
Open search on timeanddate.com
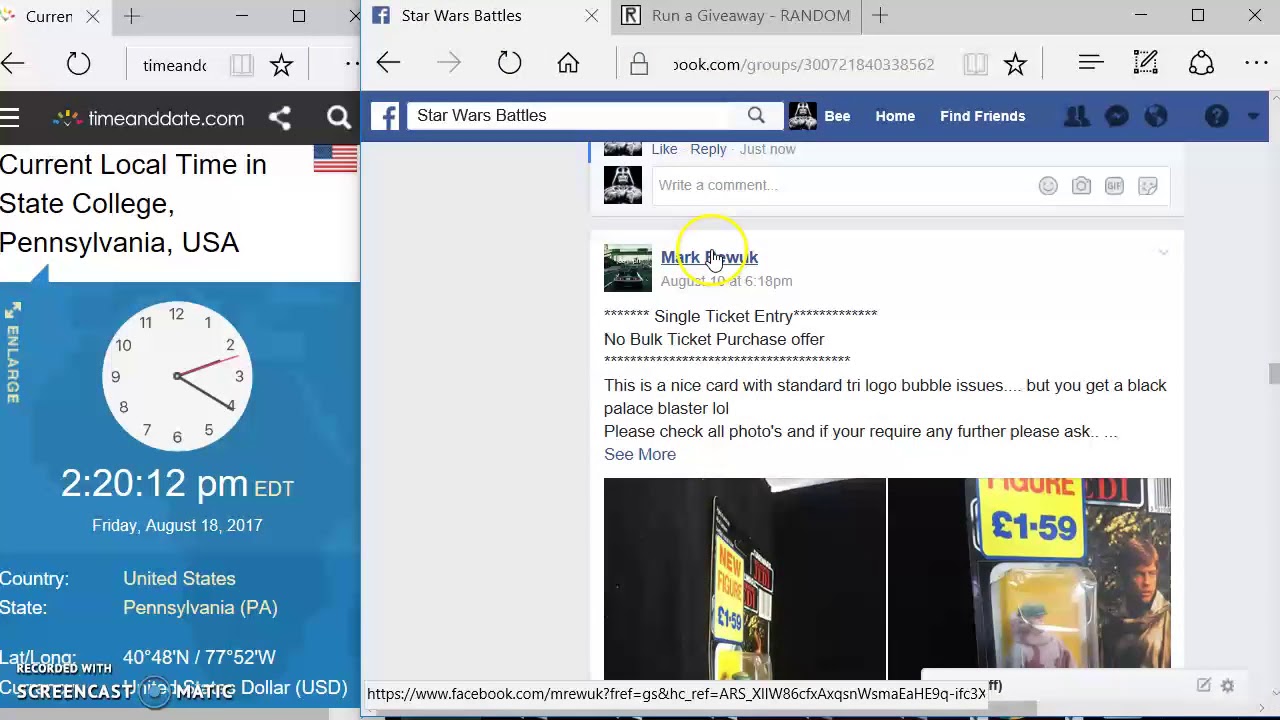click(x=339, y=118)
